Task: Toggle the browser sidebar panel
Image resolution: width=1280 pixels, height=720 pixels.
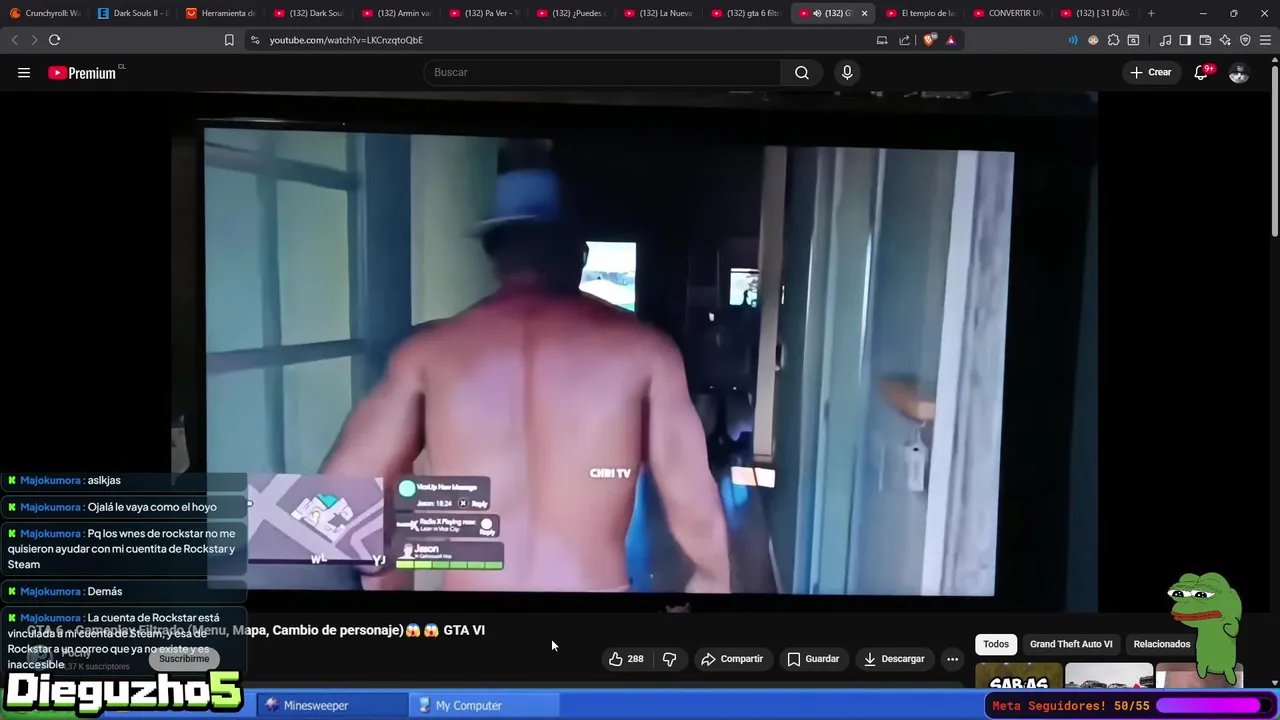Action: tap(1185, 40)
